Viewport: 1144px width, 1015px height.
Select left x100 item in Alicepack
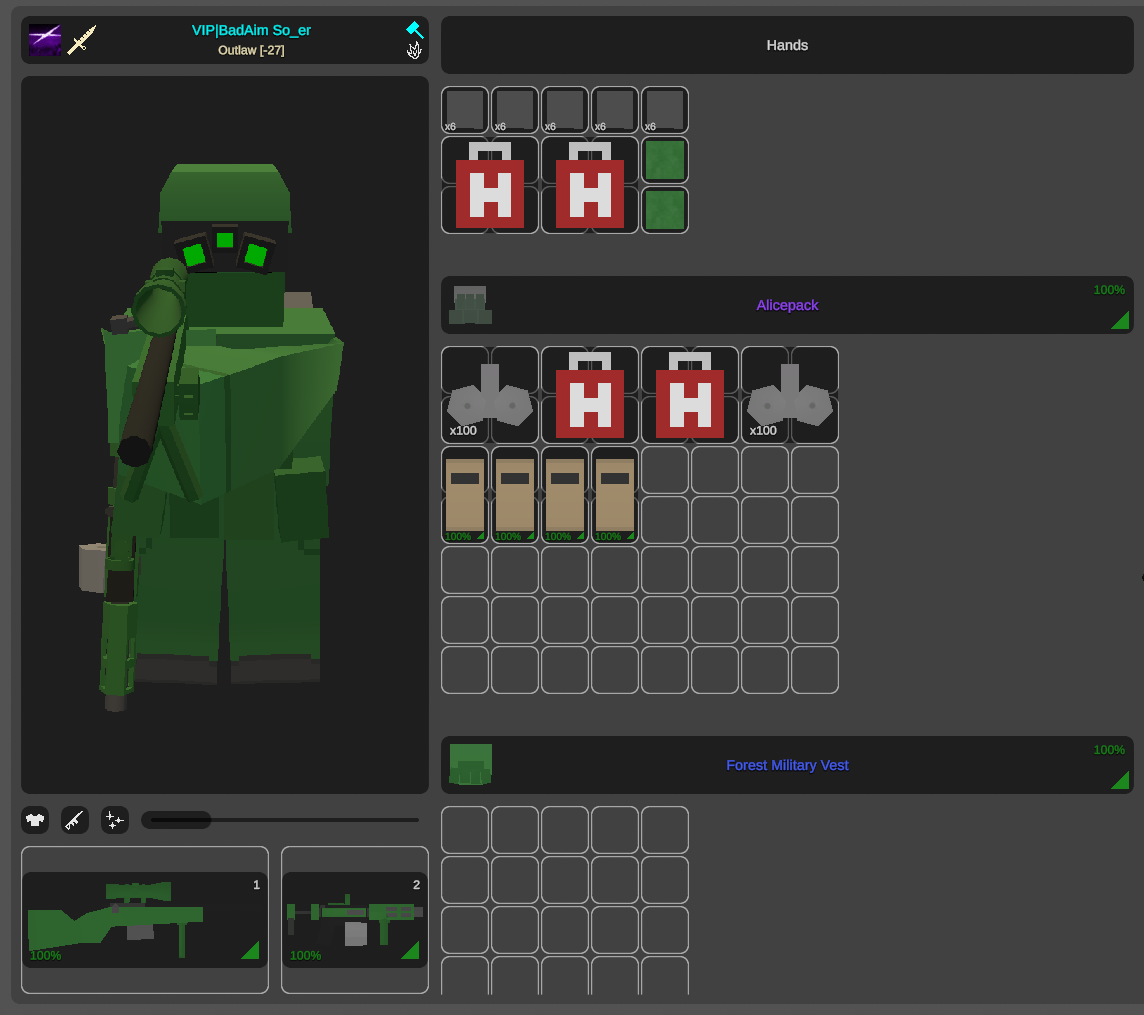[x=490, y=395]
